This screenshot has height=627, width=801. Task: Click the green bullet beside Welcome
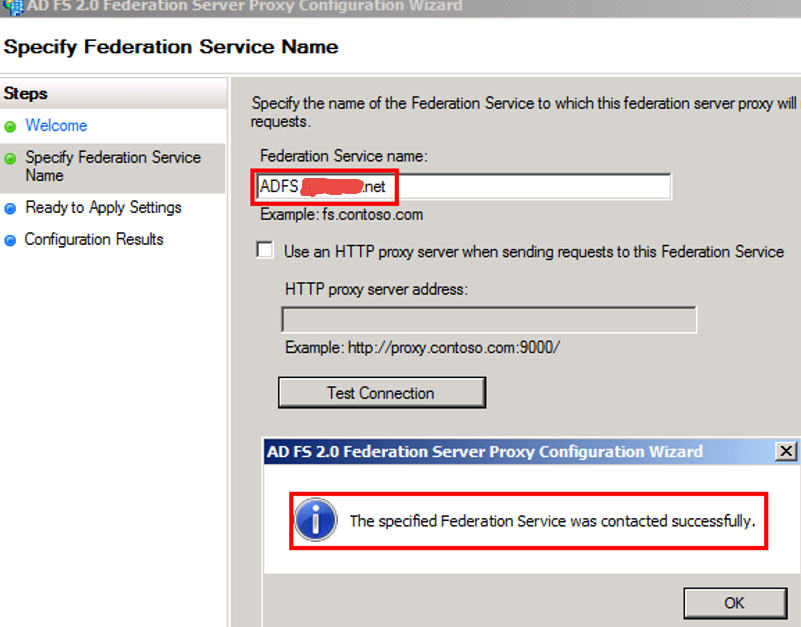[x=10, y=127]
